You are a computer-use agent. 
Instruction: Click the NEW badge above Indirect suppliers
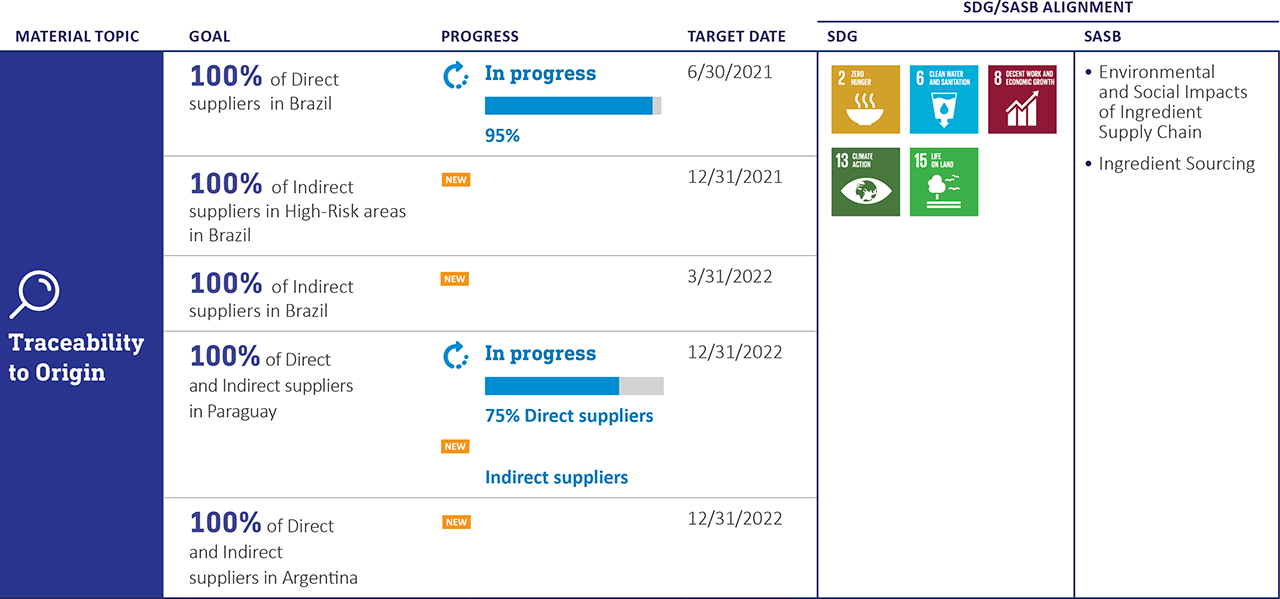(455, 446)
